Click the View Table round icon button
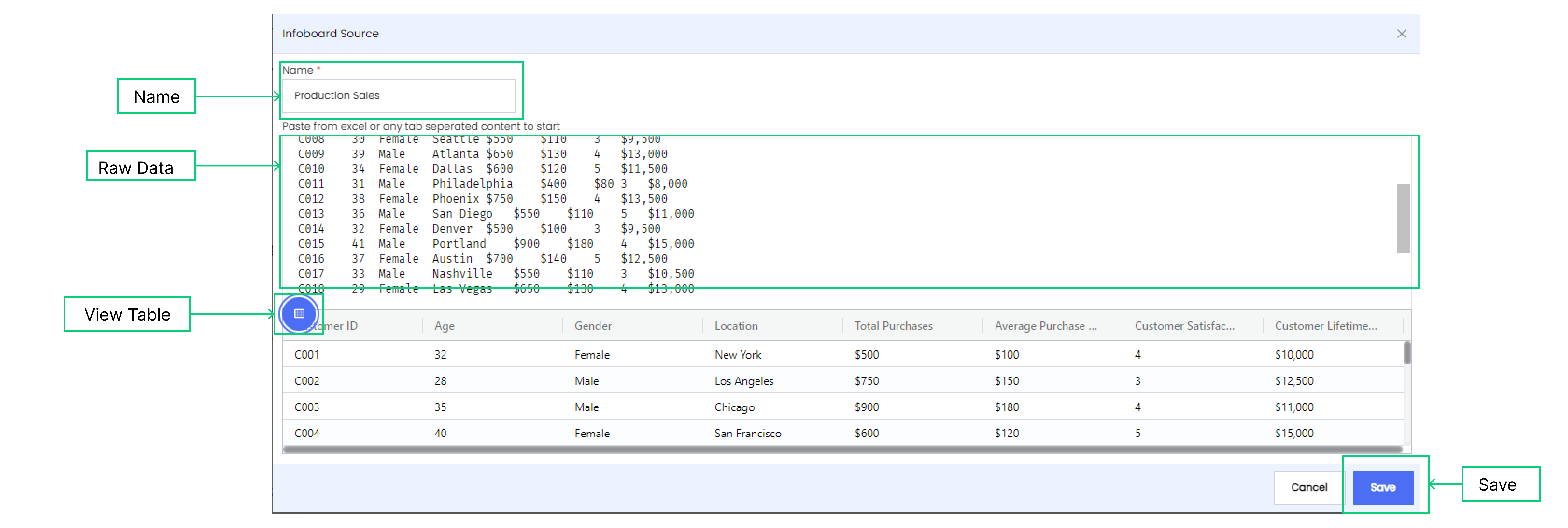 [x=299, y=314]
